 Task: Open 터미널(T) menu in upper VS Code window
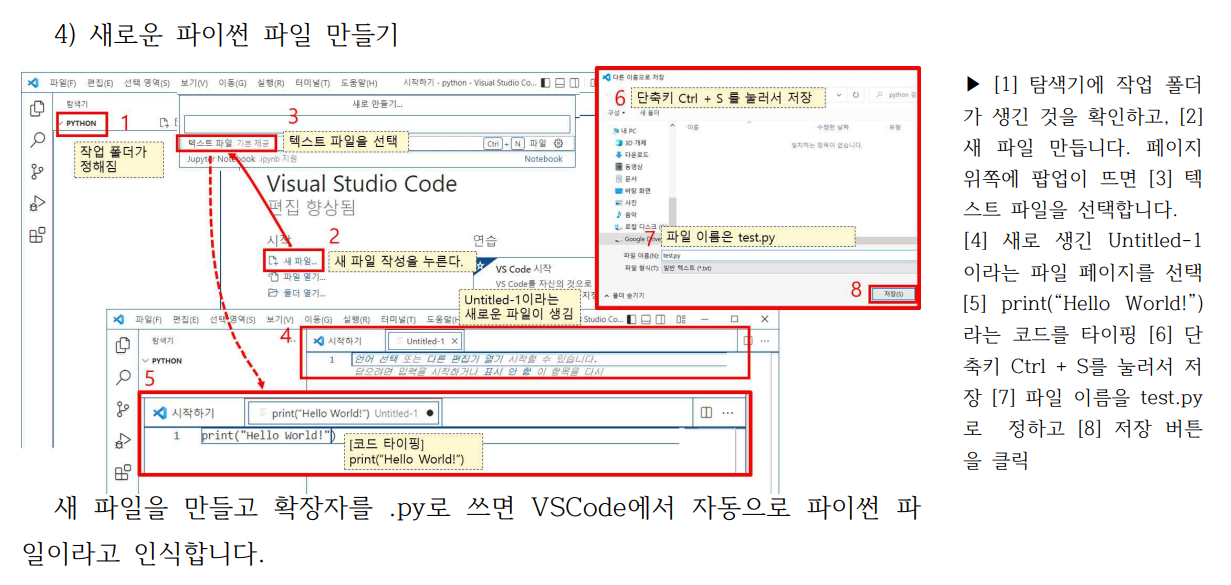coord(313,83)
